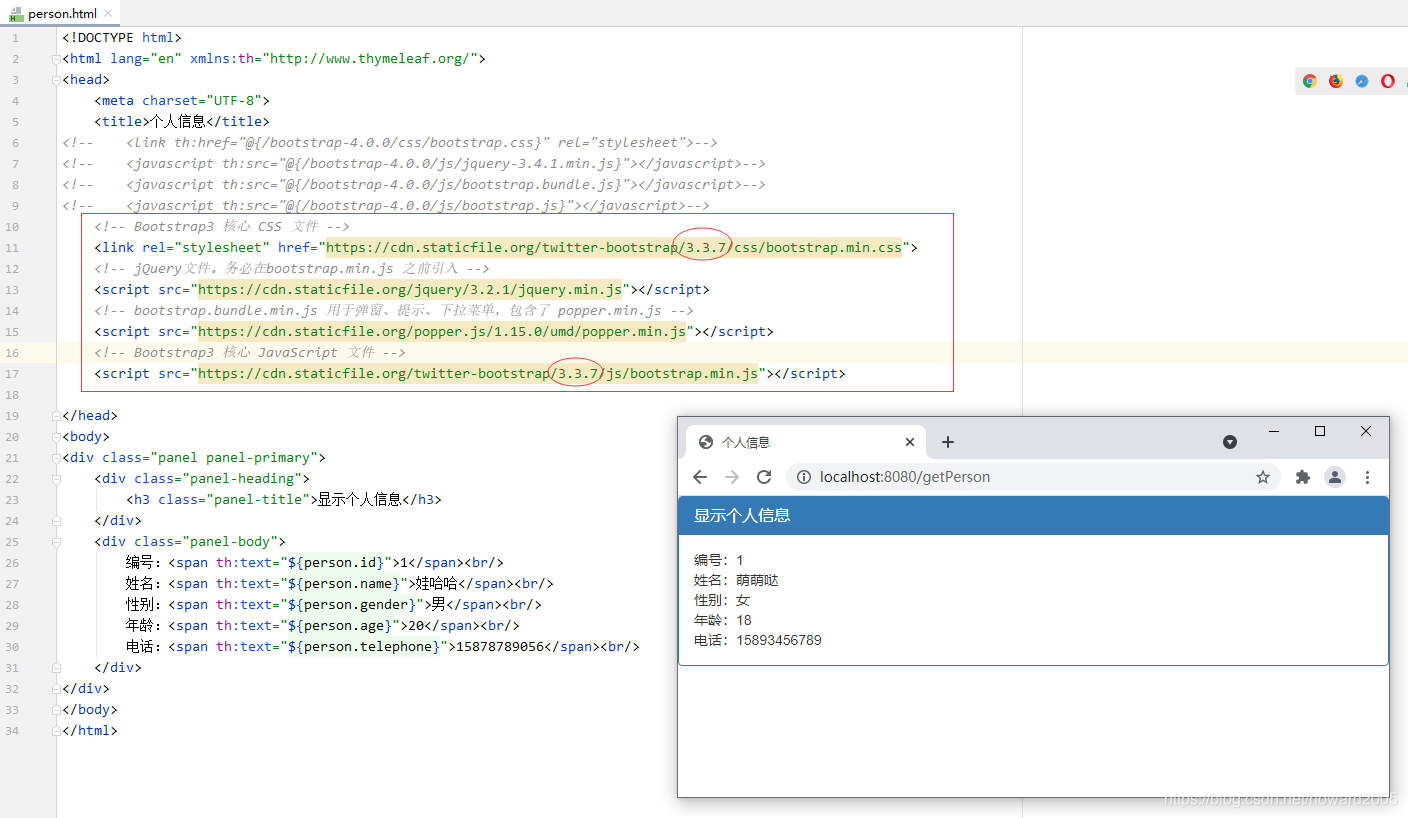Viewport: 1408px width, 818px height.
Task: Select the 个人信息 browser tab
Action: click(806, 442)
